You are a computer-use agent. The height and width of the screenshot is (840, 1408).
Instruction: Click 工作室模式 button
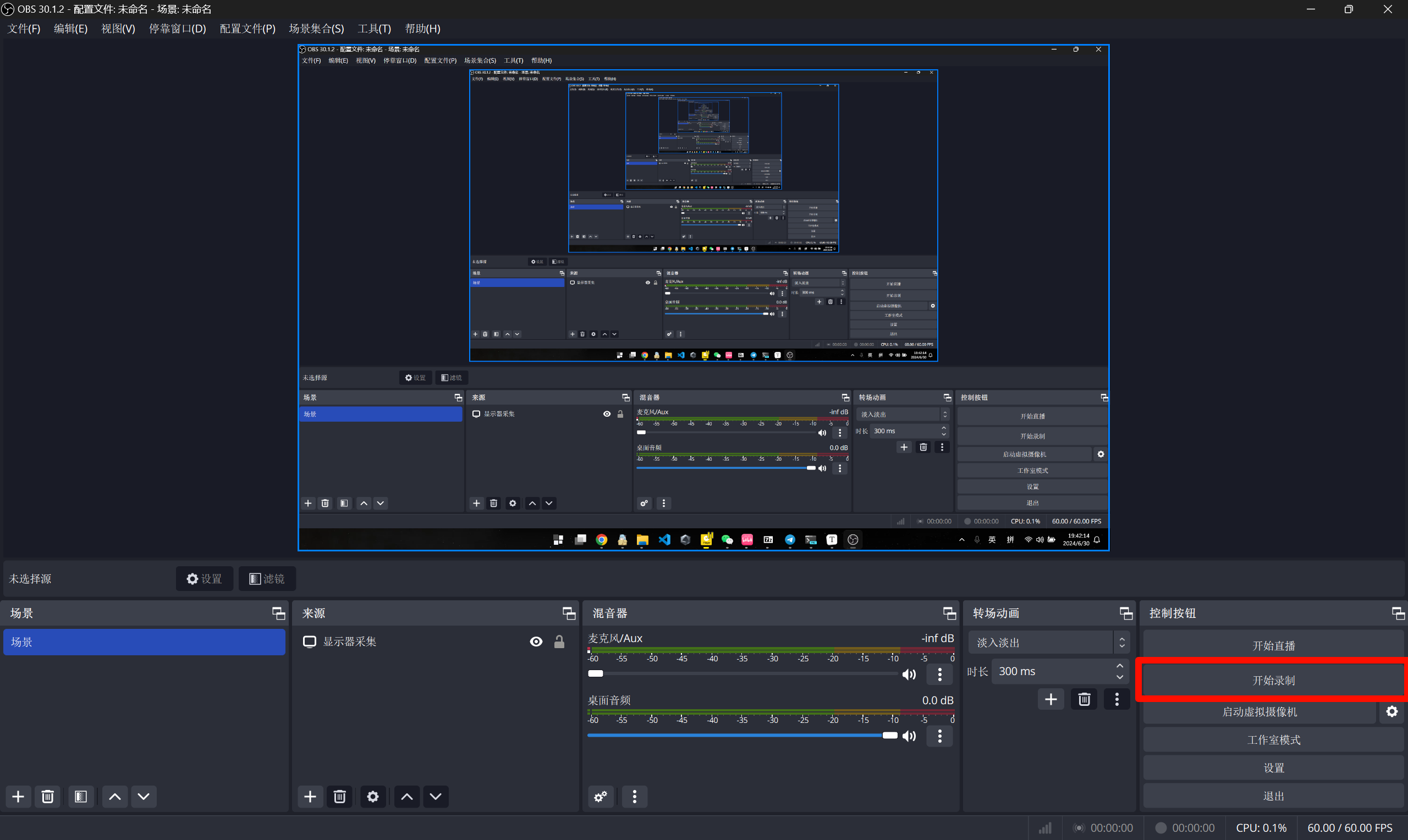tap(1273, 740)
